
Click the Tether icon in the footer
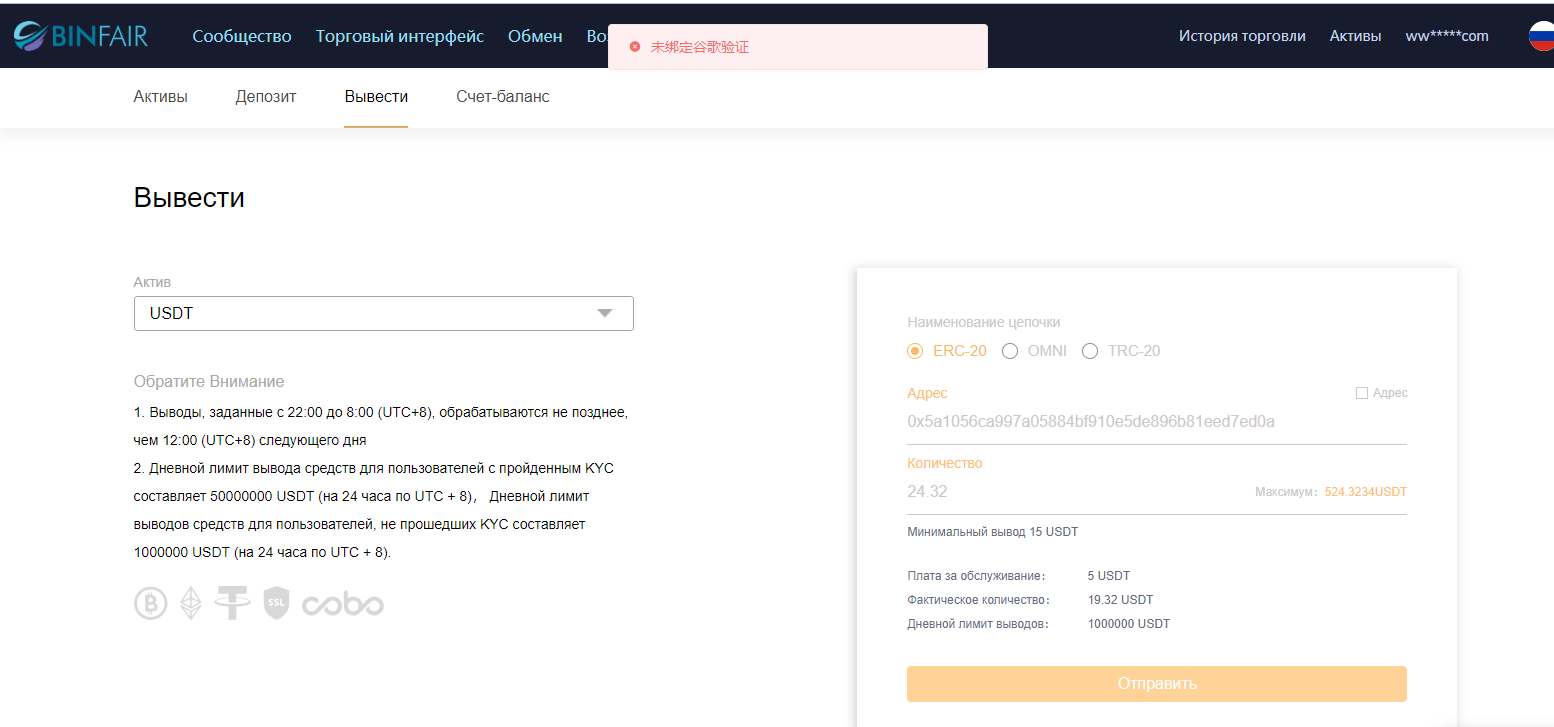coord(232,602)
